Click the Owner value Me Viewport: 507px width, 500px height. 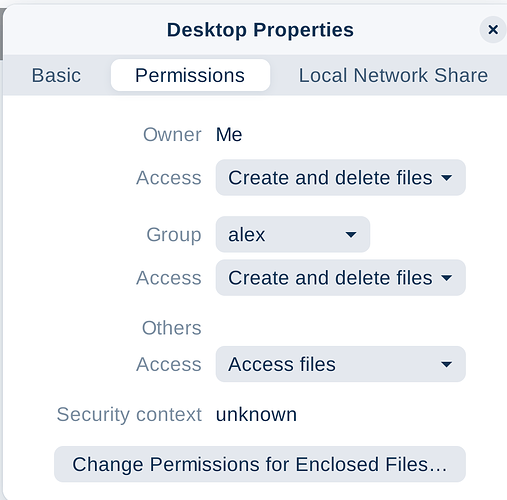pyautogui.click(x=229, y=135)
